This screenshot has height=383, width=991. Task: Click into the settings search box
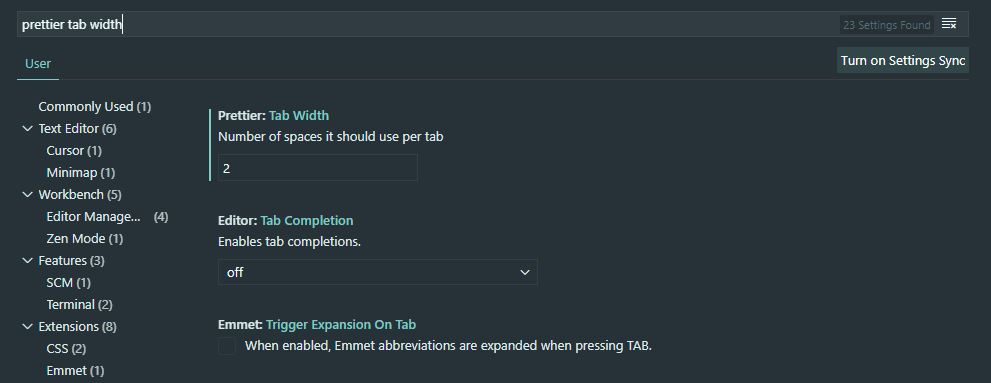coord(430,25)
